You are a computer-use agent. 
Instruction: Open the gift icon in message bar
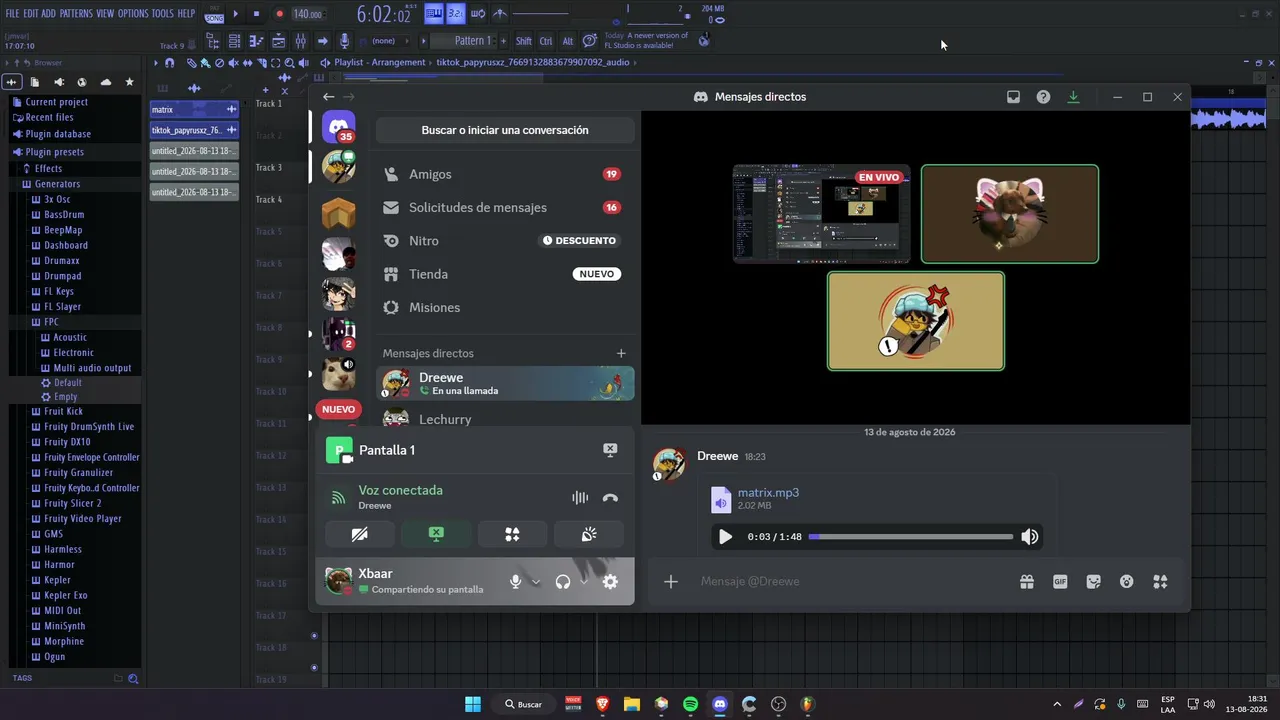tap(1027, 581)
